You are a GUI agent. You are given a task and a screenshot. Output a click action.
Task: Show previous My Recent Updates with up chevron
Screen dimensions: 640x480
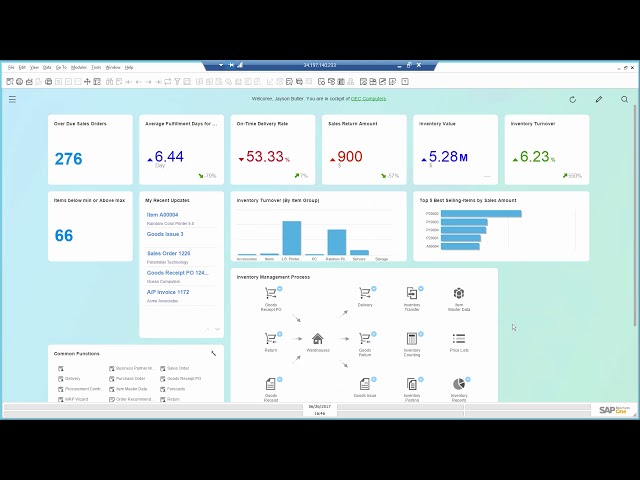pyautogui.click(x=208, y=329)
